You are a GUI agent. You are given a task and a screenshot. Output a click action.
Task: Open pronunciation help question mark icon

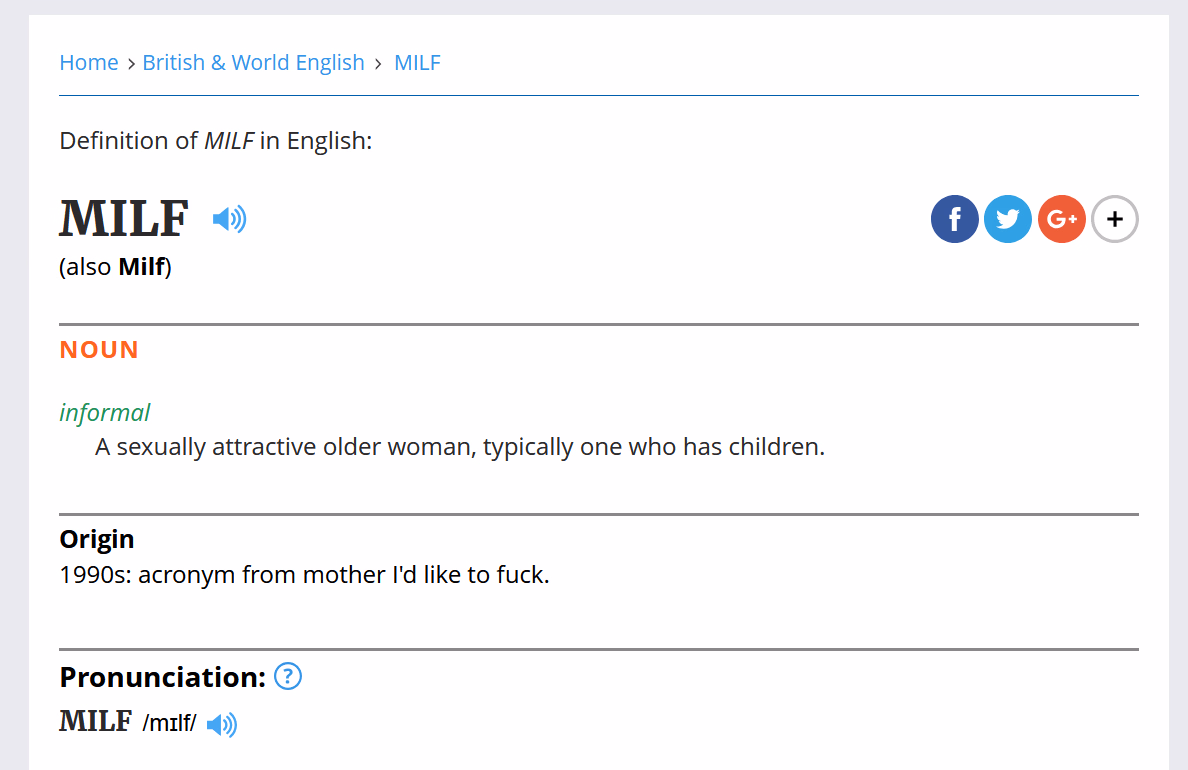coord(288,676)
